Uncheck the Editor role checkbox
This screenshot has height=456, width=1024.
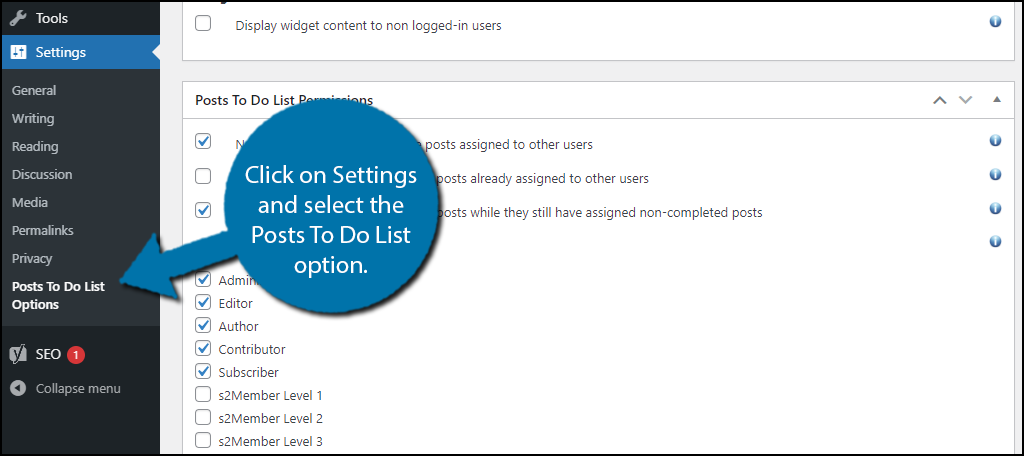tap(203, 302)
